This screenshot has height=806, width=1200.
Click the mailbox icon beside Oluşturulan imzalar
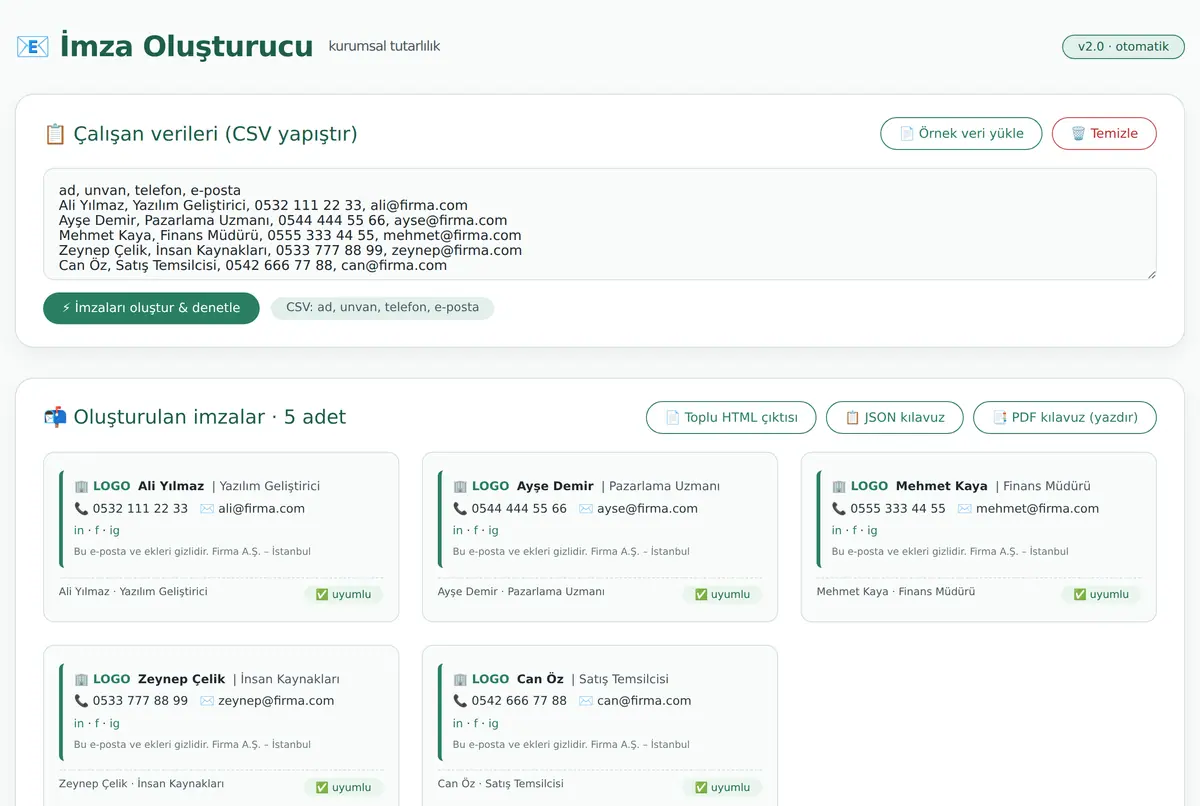[55, 417]
